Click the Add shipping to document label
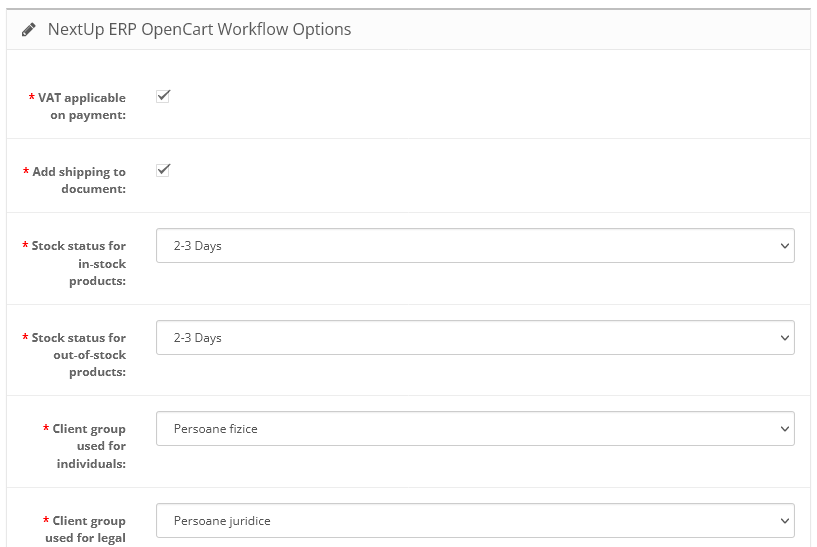The width and height of the screenshot is (817, 547). pyautogui.click(x=79, y=180)
